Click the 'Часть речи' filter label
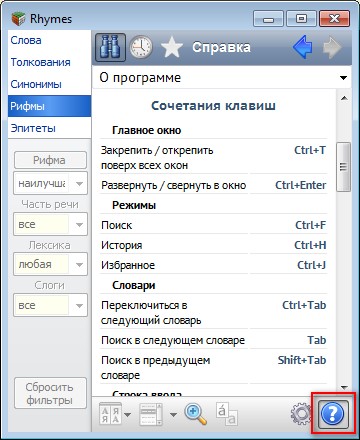This screenshot has height=440, width=360. point(50,204)
